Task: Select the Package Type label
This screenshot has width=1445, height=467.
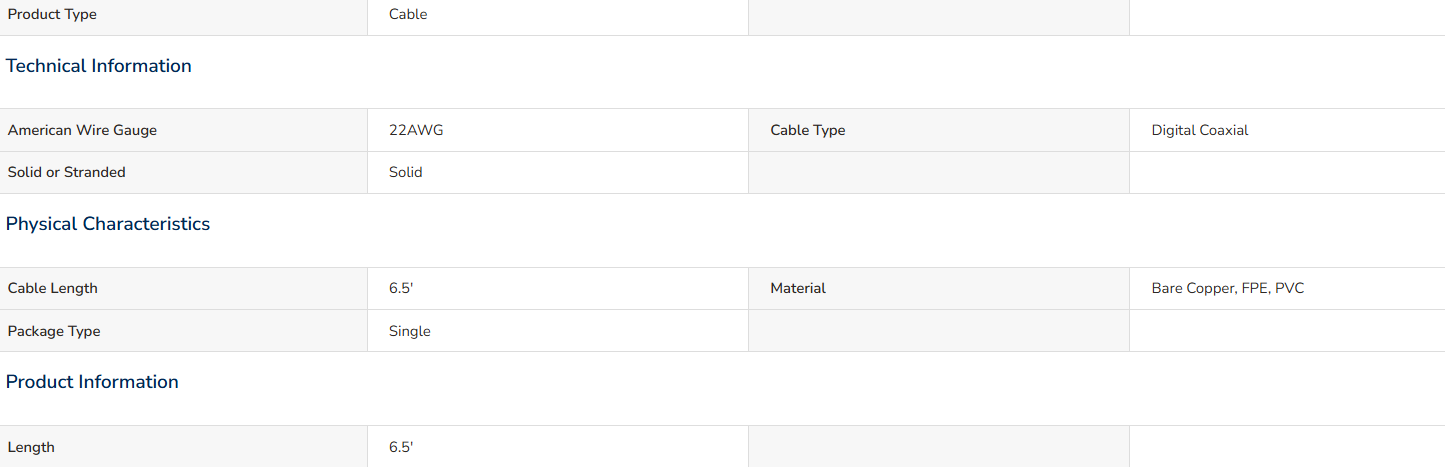Action: coord(54,331)
